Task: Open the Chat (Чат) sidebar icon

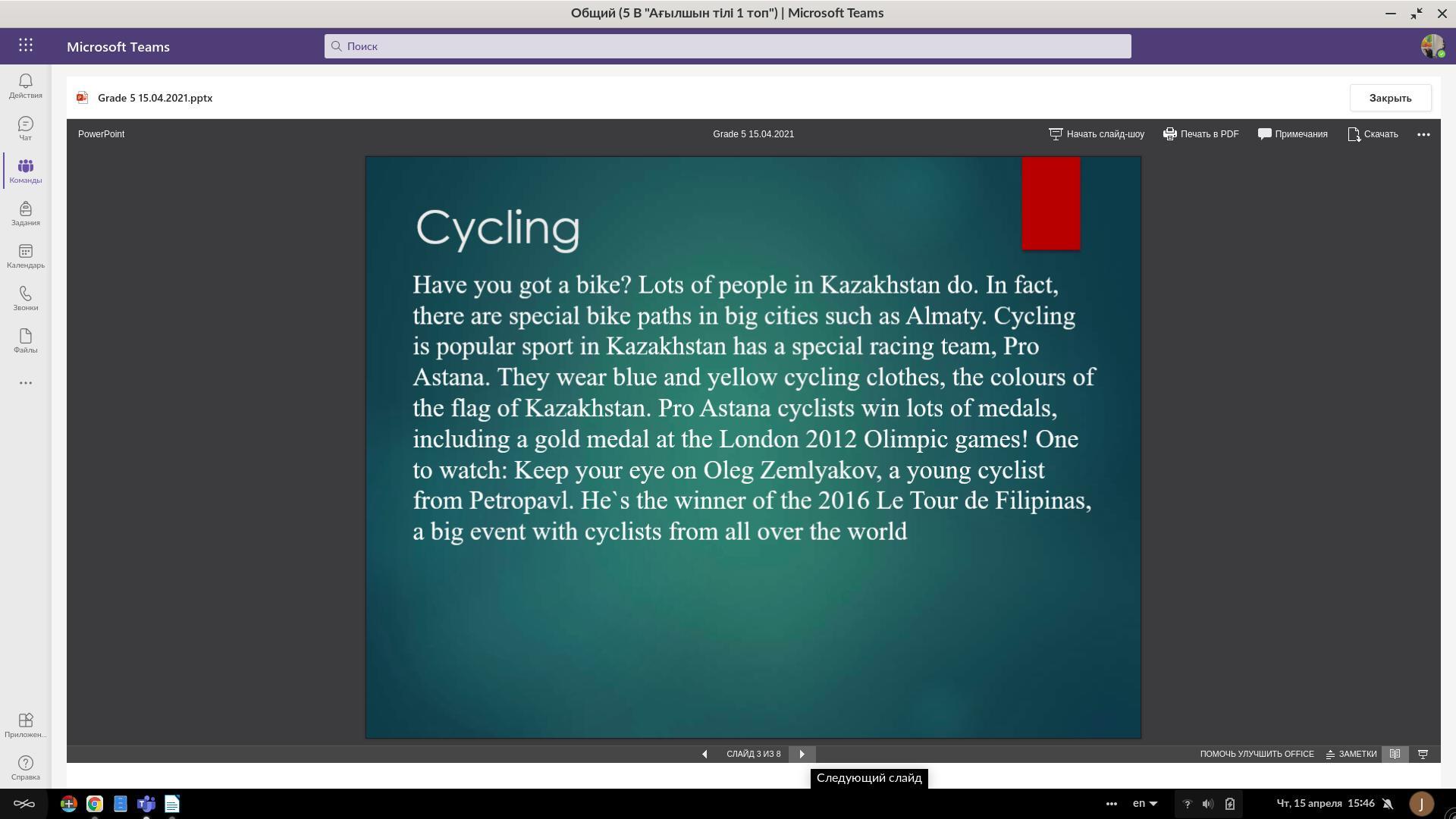Action: pyautogui.click(x=25, y=128)
